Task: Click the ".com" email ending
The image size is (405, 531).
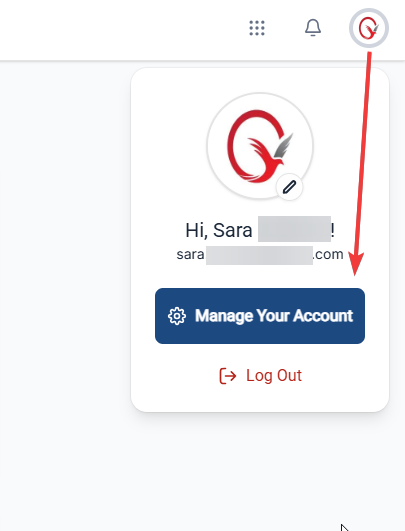Action: [328, 254]
